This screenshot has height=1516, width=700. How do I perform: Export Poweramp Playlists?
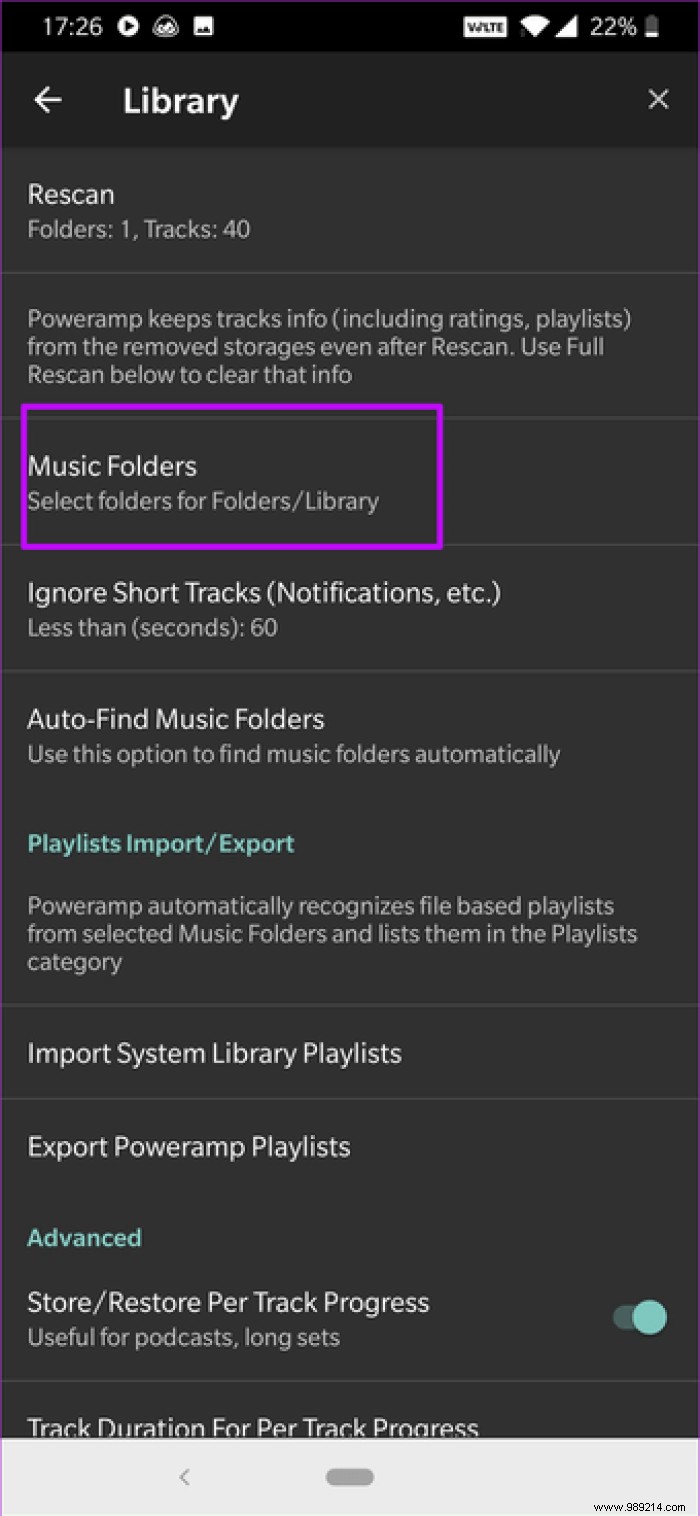pos(189,1146)
